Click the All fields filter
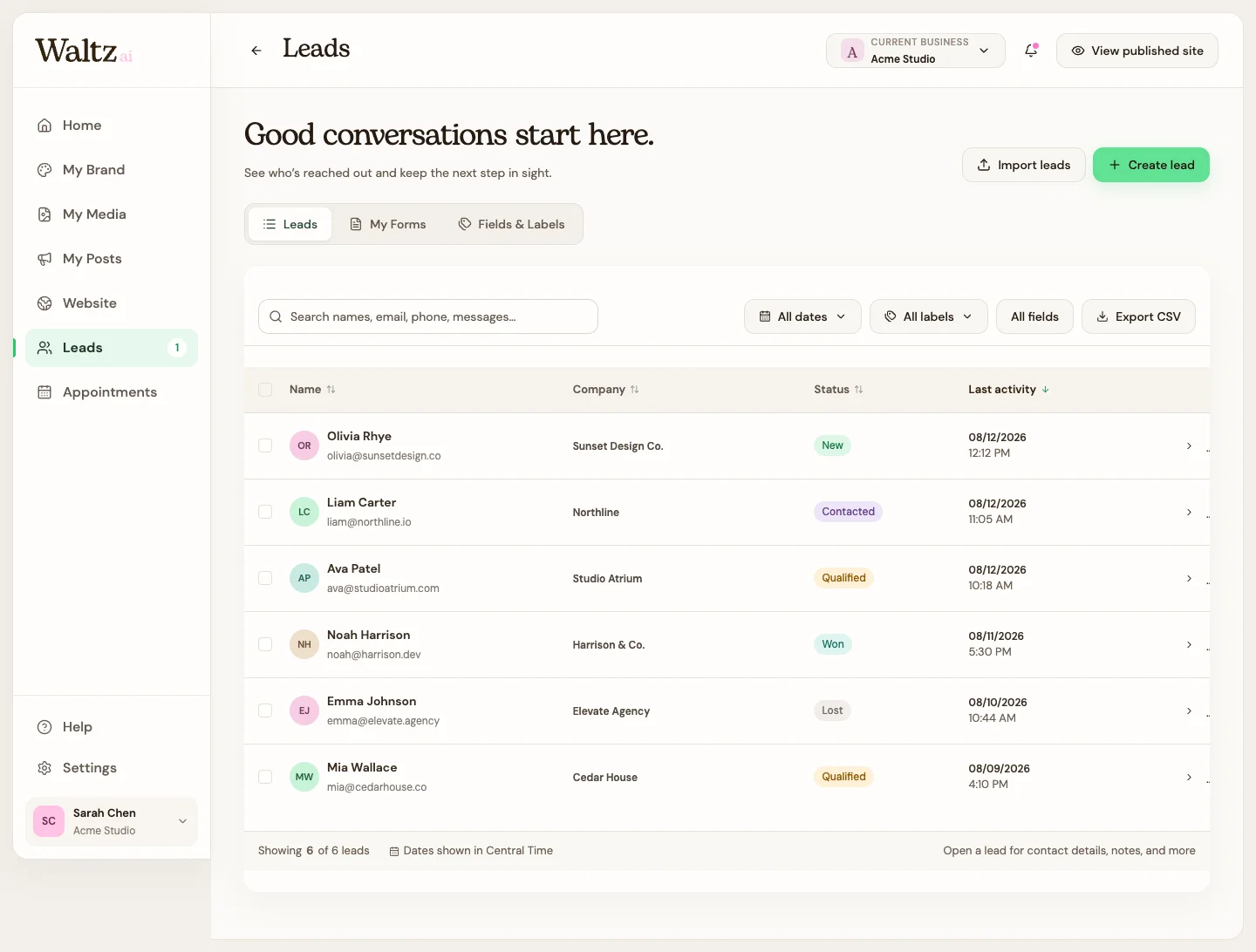The width and height of the screenshot is (1256, 952). (1034, 316)
